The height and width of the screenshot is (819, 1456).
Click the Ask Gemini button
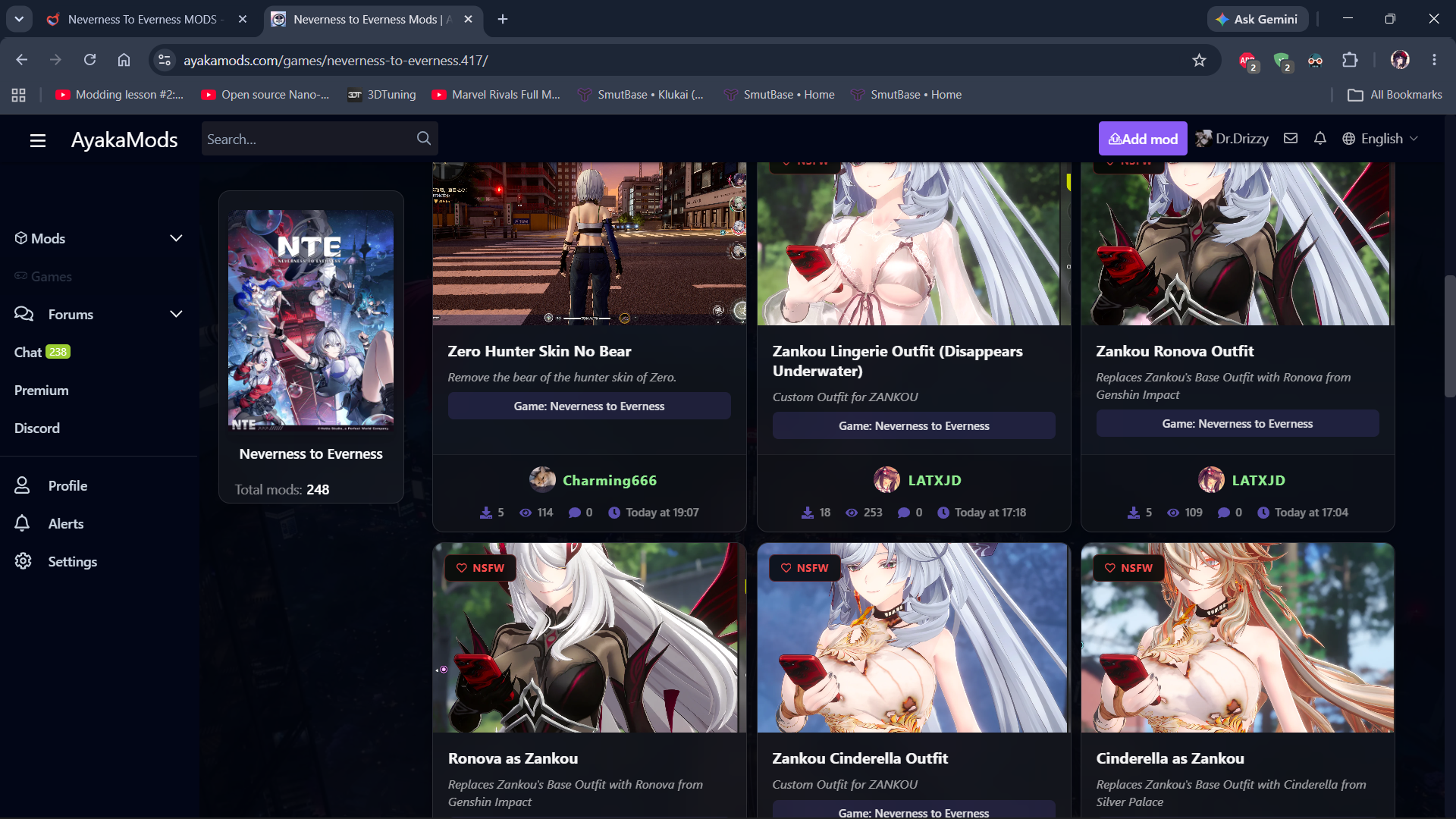[1257, 19]
